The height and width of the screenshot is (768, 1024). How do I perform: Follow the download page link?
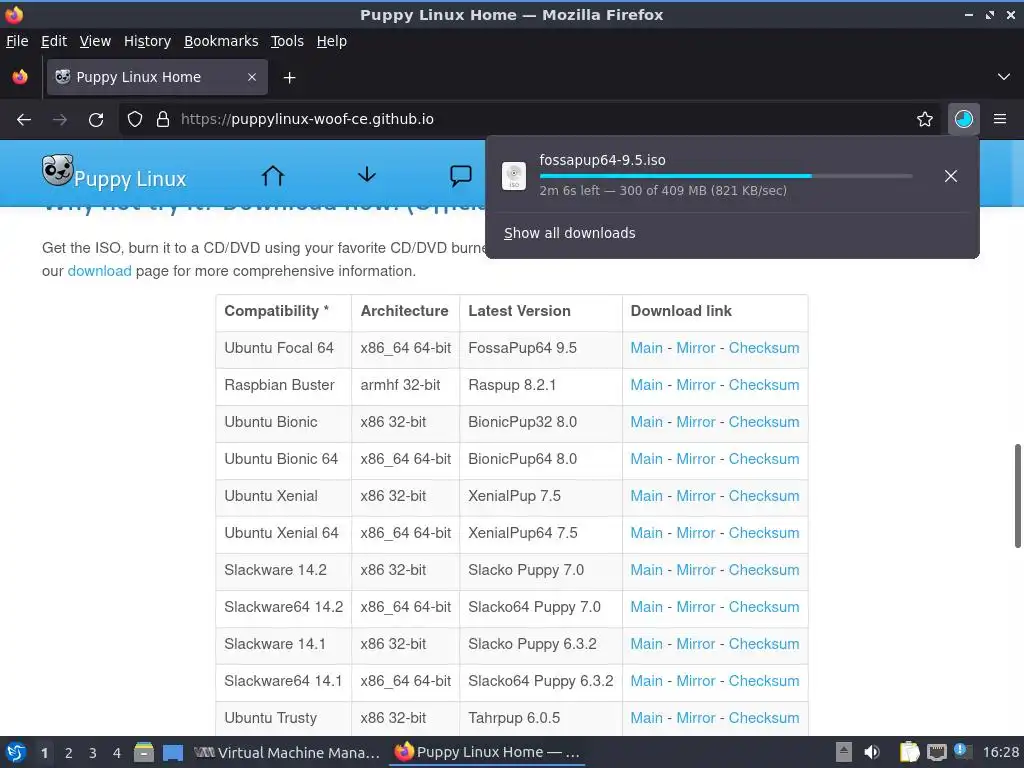click(99, 271)
